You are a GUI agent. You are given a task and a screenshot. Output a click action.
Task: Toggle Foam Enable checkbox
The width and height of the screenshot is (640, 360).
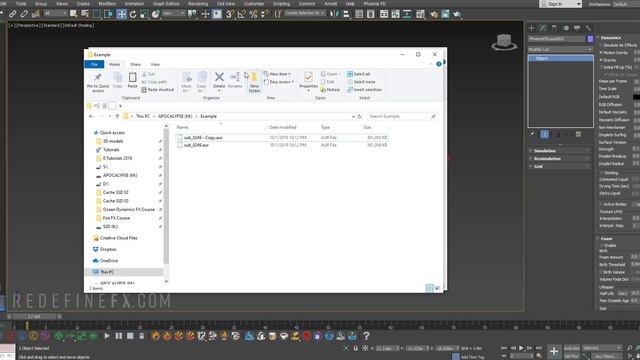[601, 246]
